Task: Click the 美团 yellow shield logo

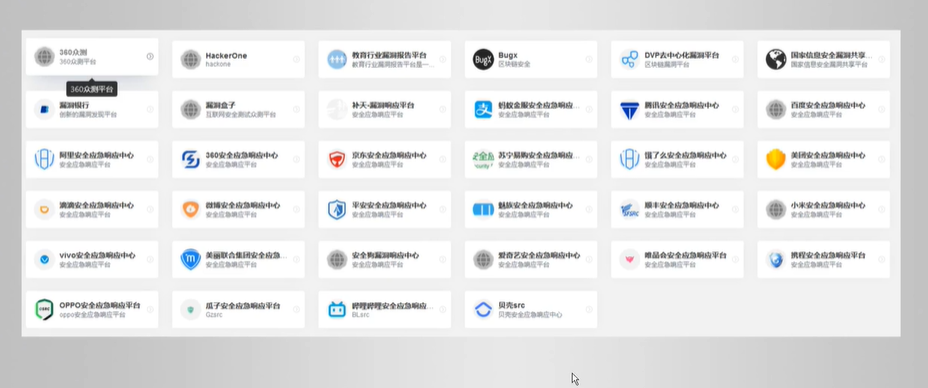Action: (776, 159)
